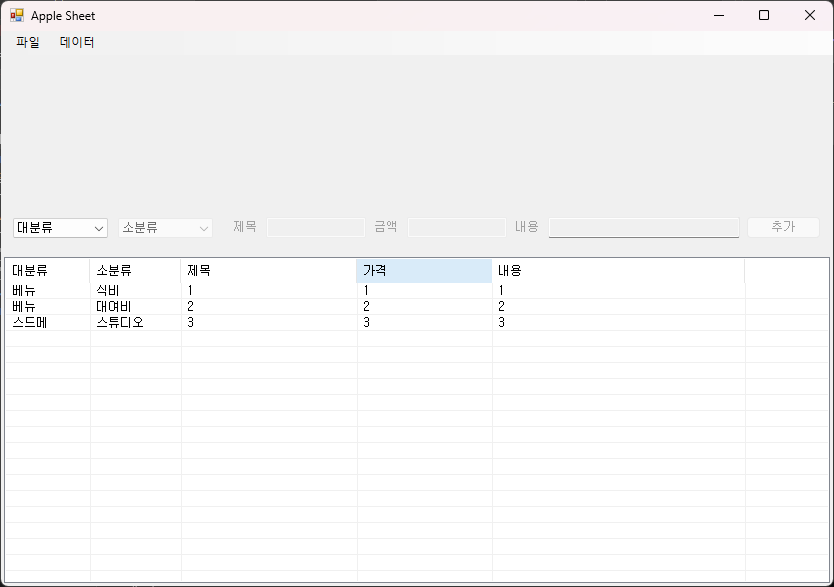The height and width of the screenshot is (587, 834).
Task: Click the 추가 button
Action: (783, 227)
